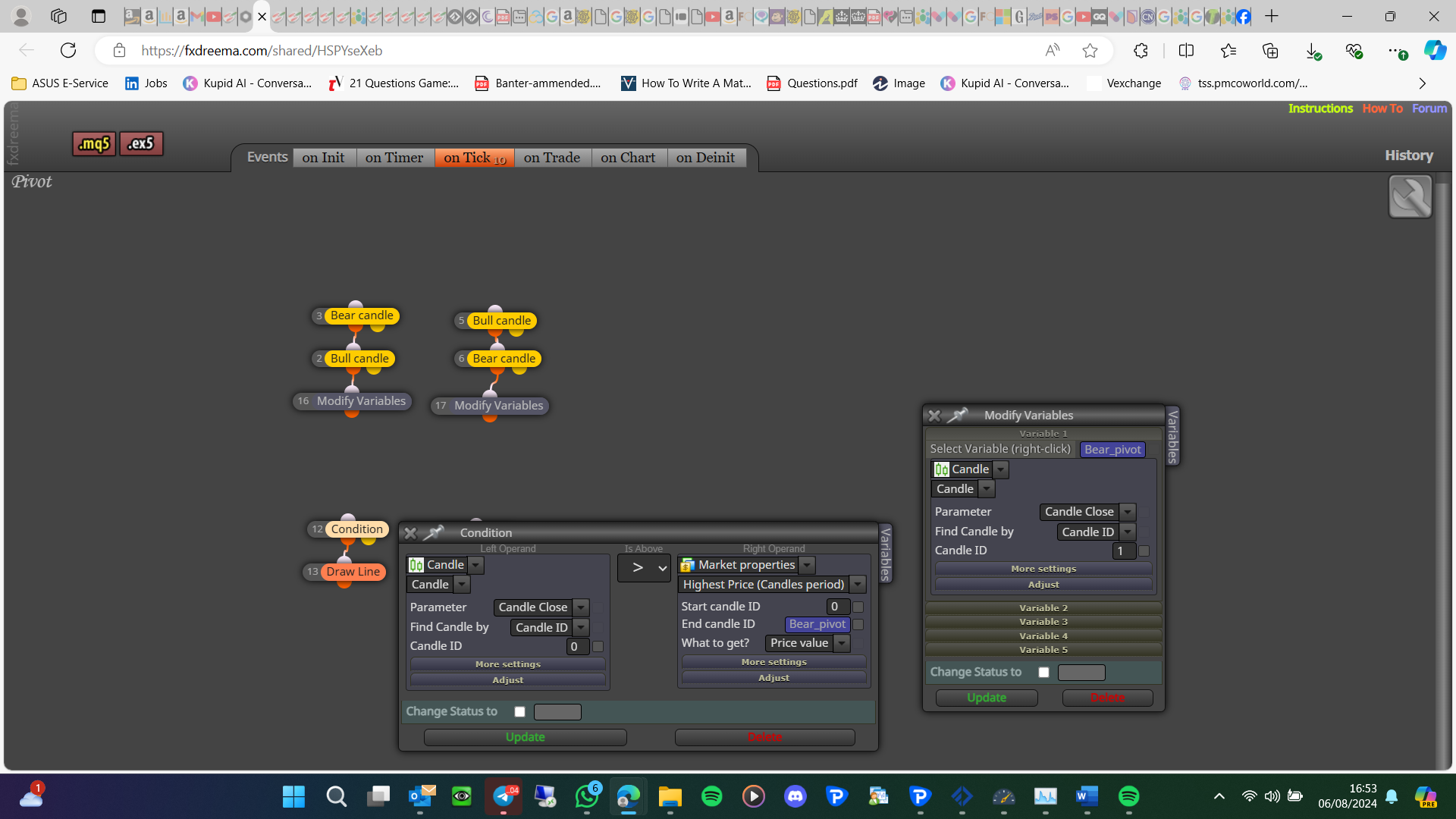Close the Condition panel with X icon
This screenshot has height=819, width=1456.
point(410,533)
